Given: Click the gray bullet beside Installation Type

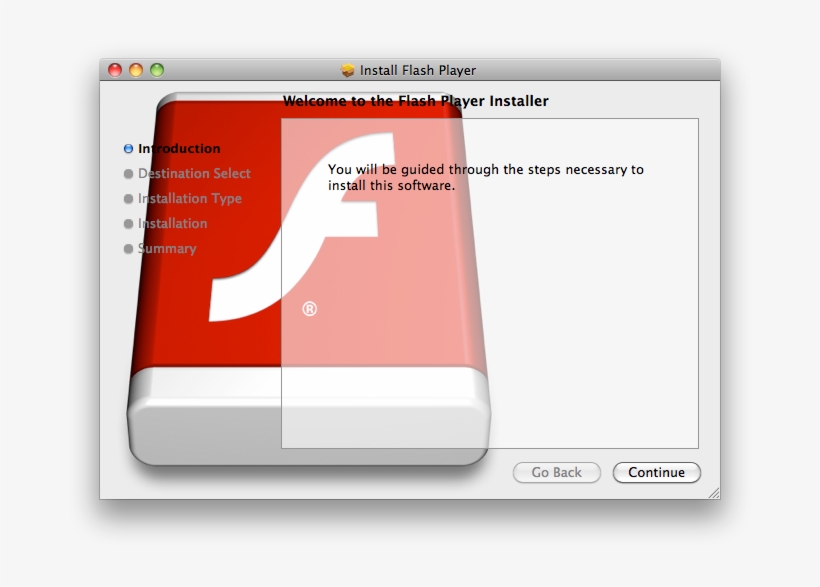Looking at the screenshot, I should click(x=129, y=199).
